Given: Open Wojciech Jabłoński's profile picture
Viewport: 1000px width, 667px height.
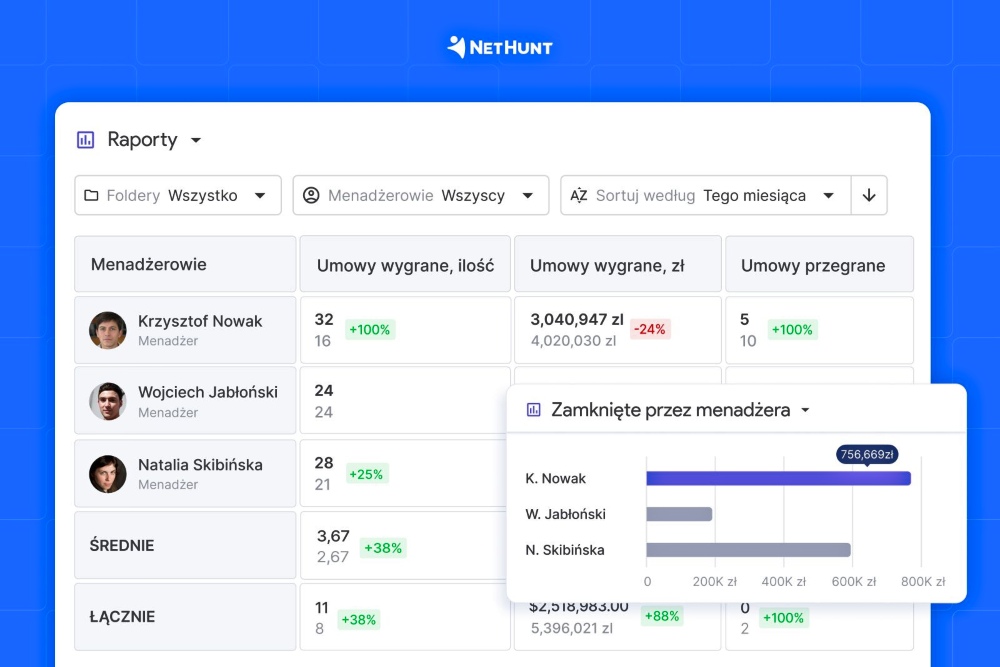Looking at the screenshot, I should click(108, 402).
